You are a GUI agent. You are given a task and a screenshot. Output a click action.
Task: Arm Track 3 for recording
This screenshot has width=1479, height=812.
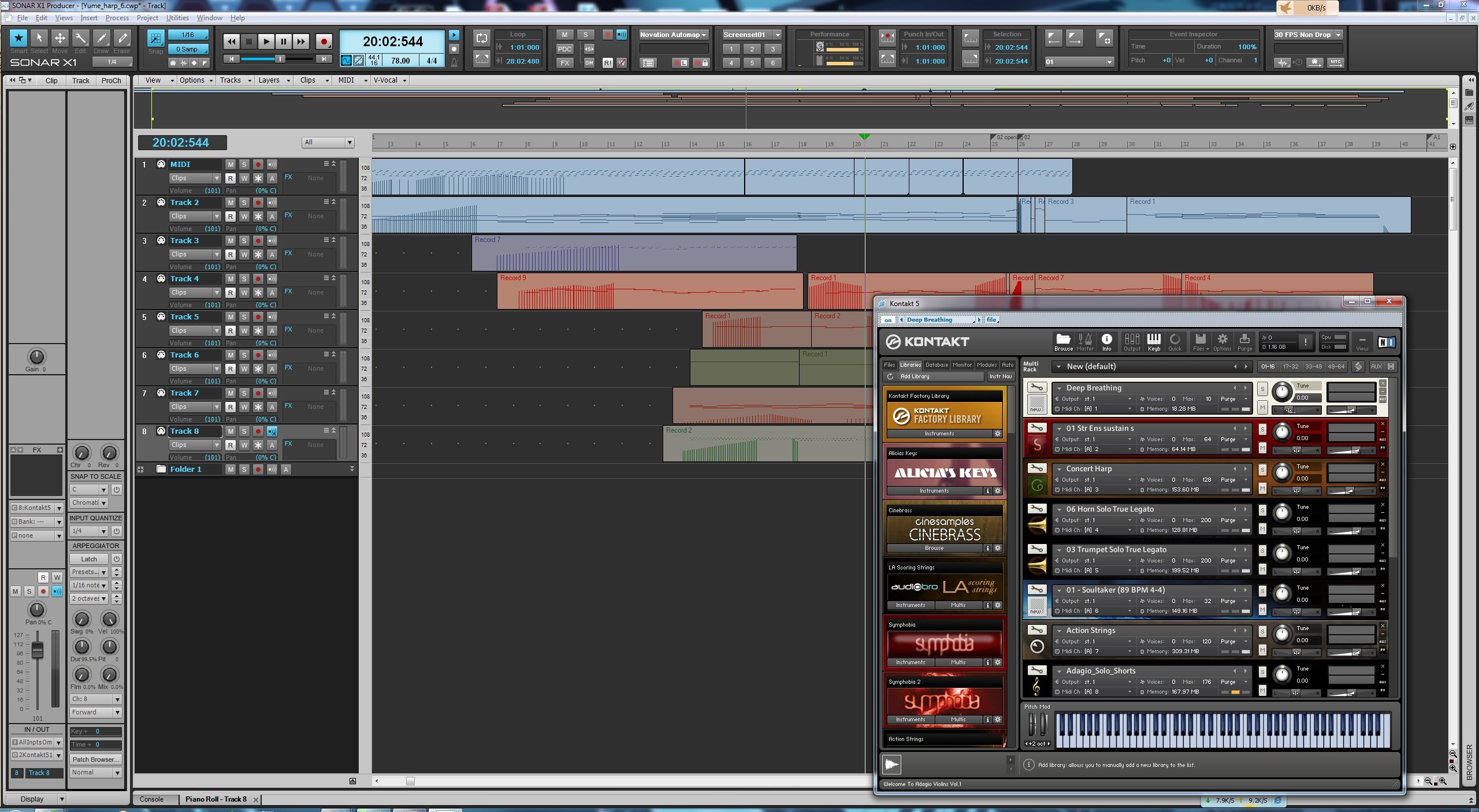[x=258, y=241]
